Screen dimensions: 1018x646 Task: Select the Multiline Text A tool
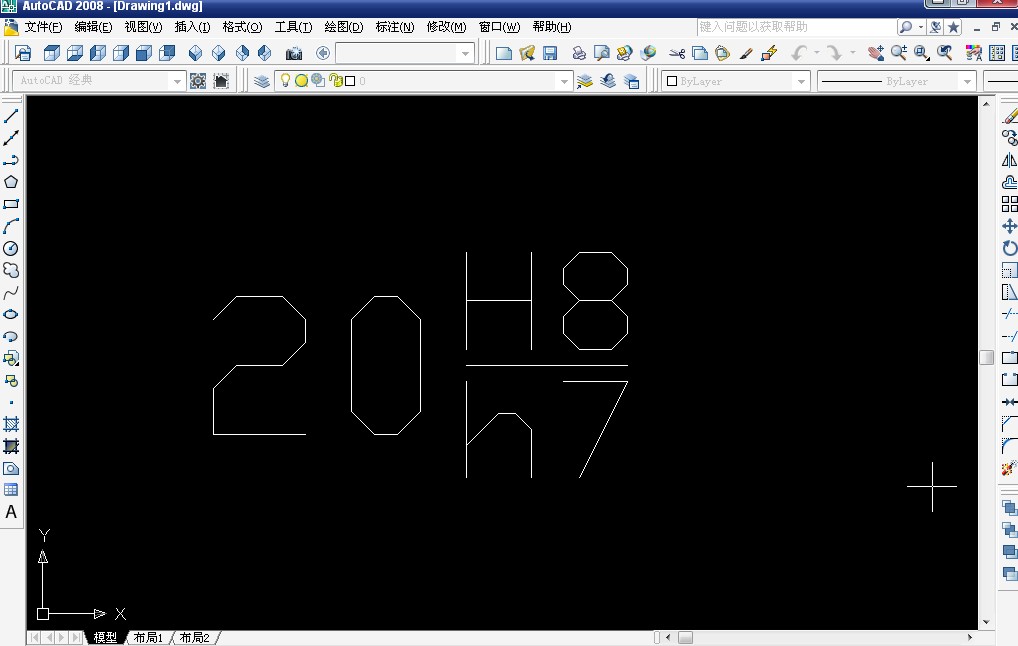click(x=11, y=512)
